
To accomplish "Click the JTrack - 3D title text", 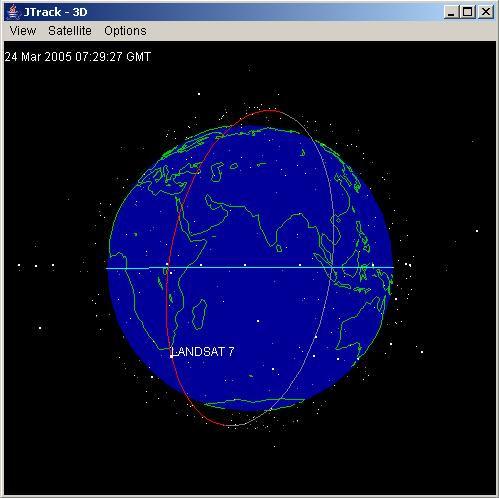I will point(55,12).
